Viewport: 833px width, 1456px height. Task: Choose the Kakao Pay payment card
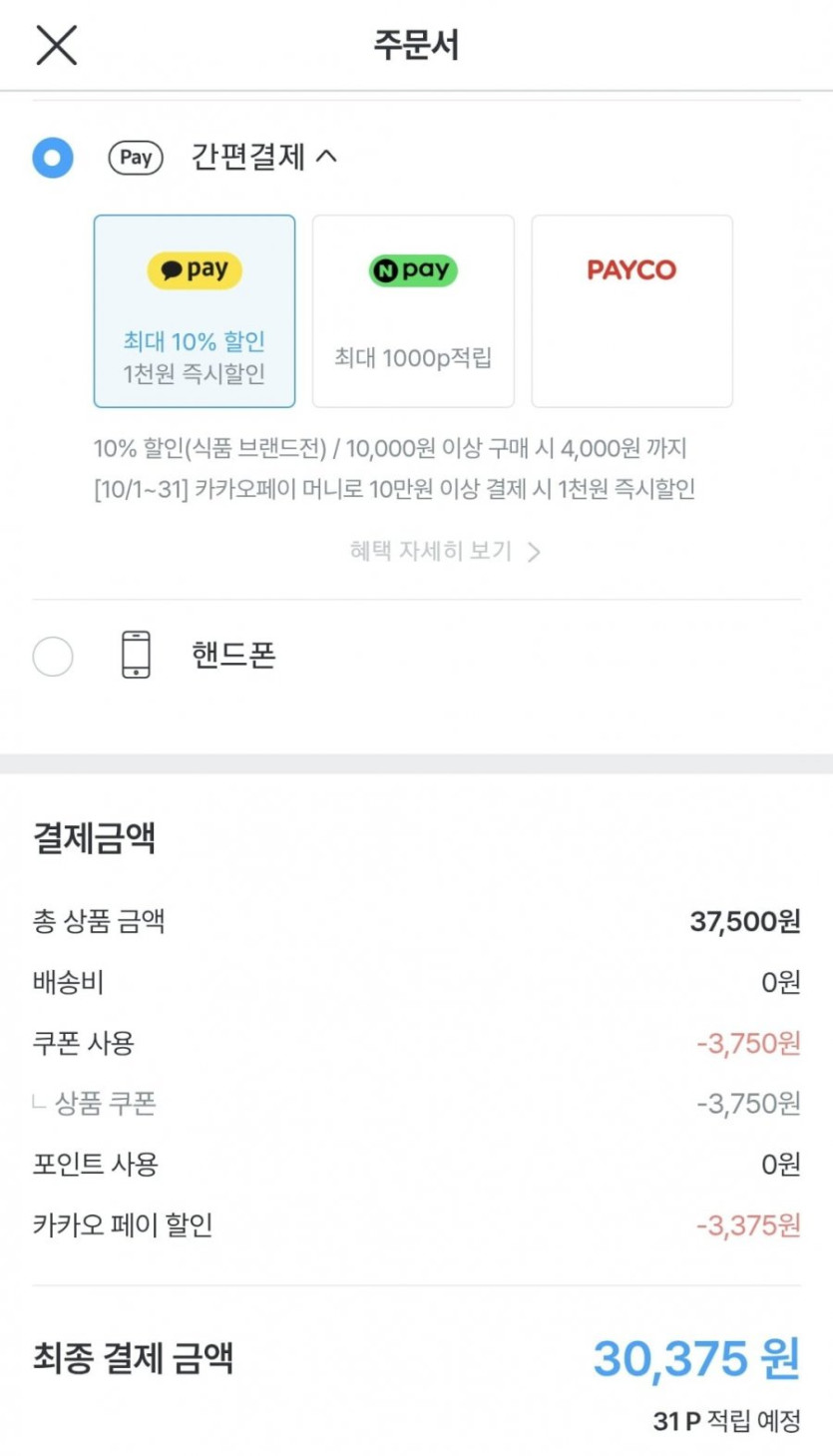[195, 311]
